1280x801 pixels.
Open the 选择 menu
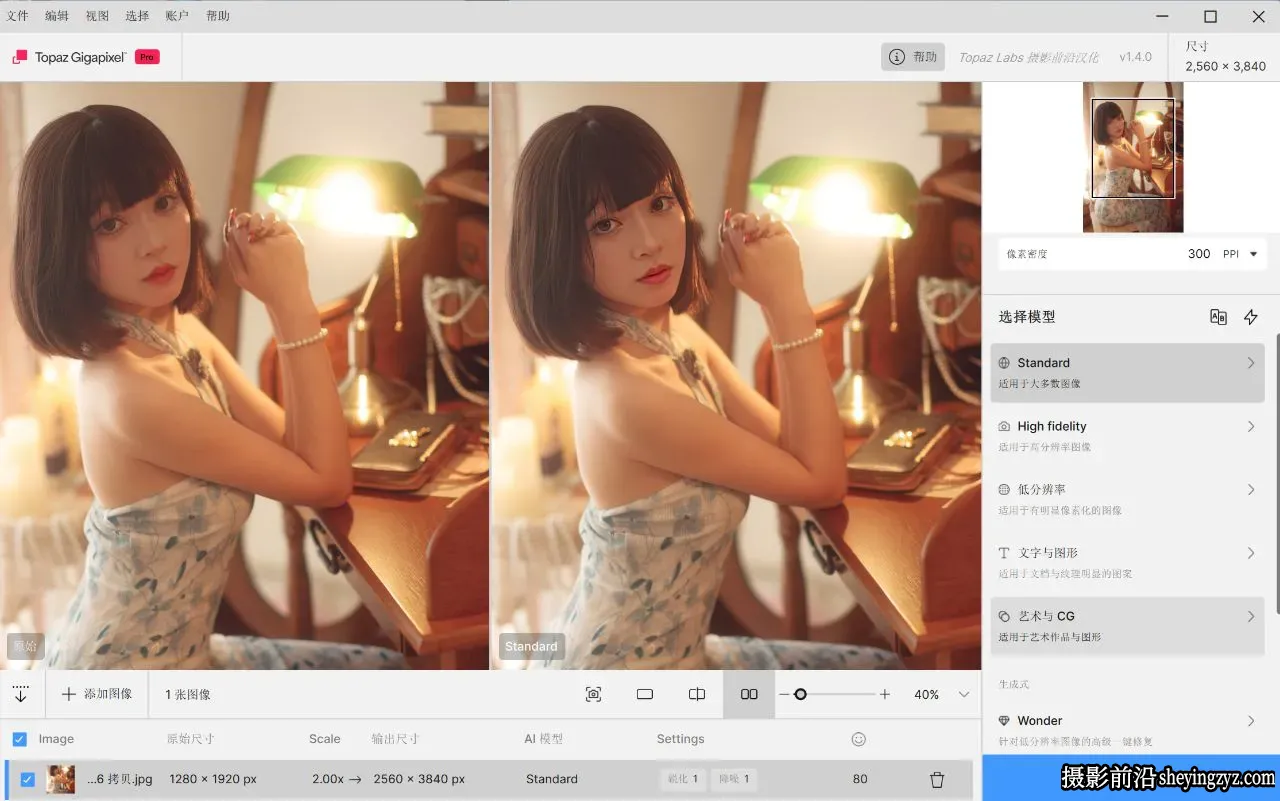(x=137, y=16)
